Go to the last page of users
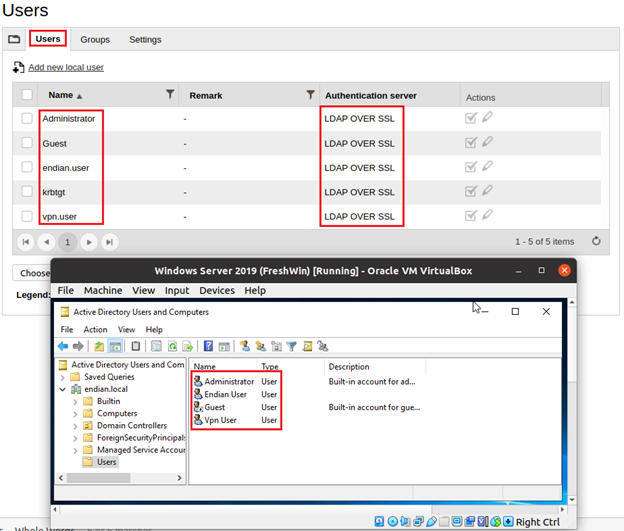The width and height of the screenshot is (624, 531). click(109, 242)
